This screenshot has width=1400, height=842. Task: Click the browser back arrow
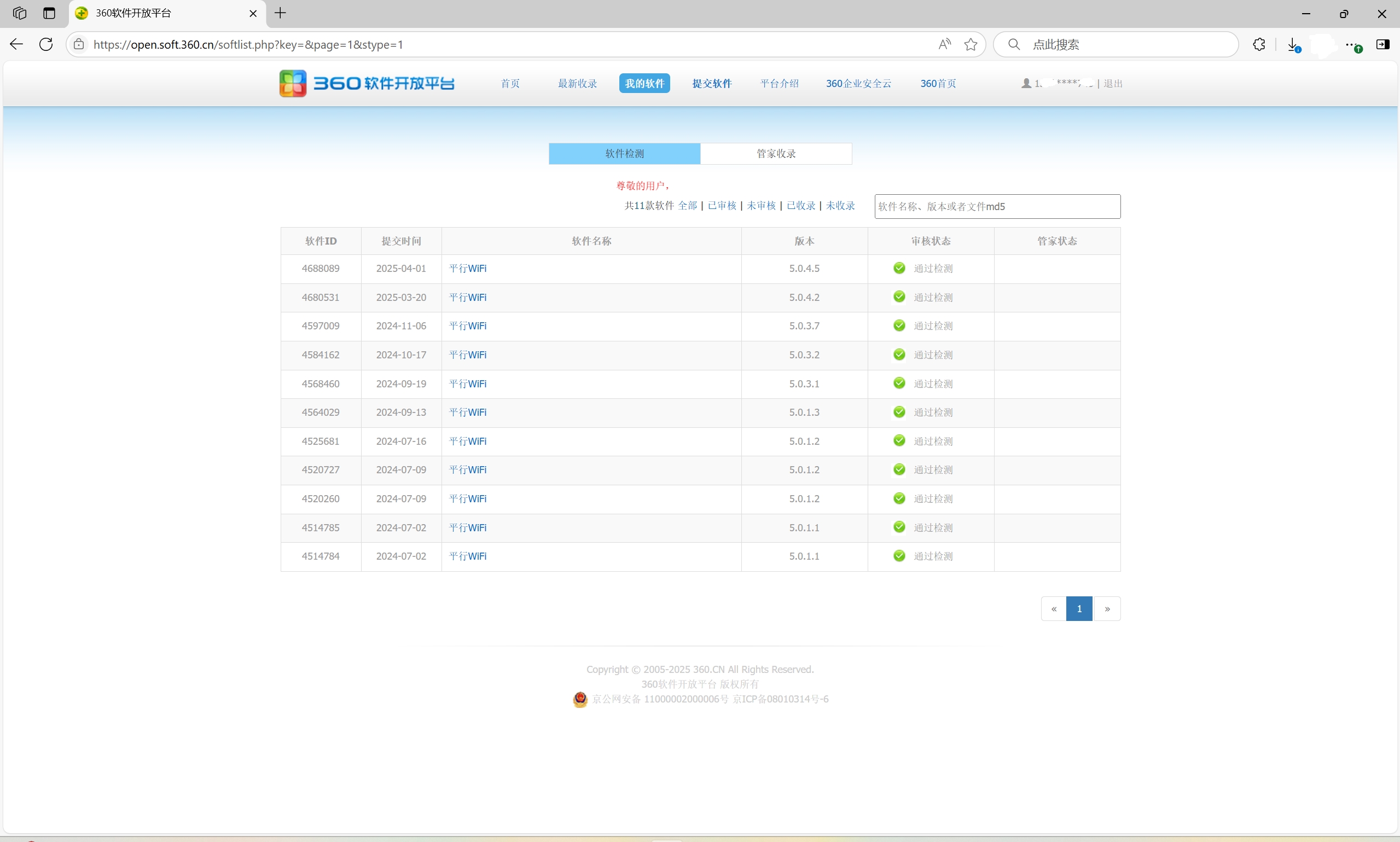click(16, 44)
